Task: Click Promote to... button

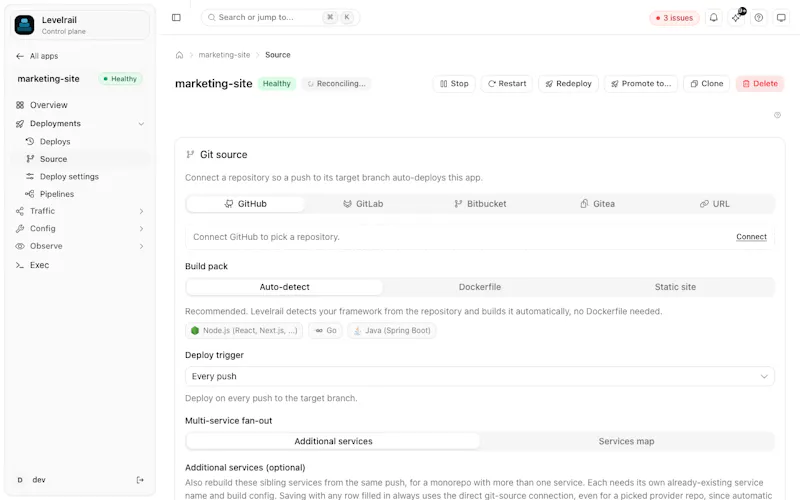Action: point(641,84)
